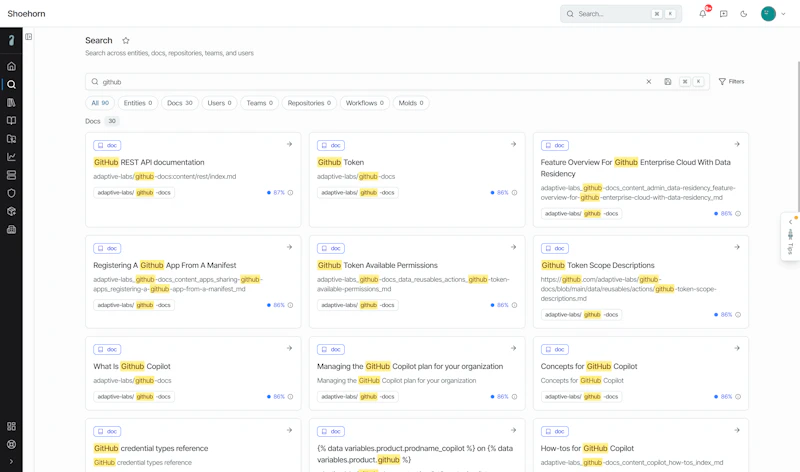Show score info for Github Token card
Screen dimensions: 800x472
[514, 193]
